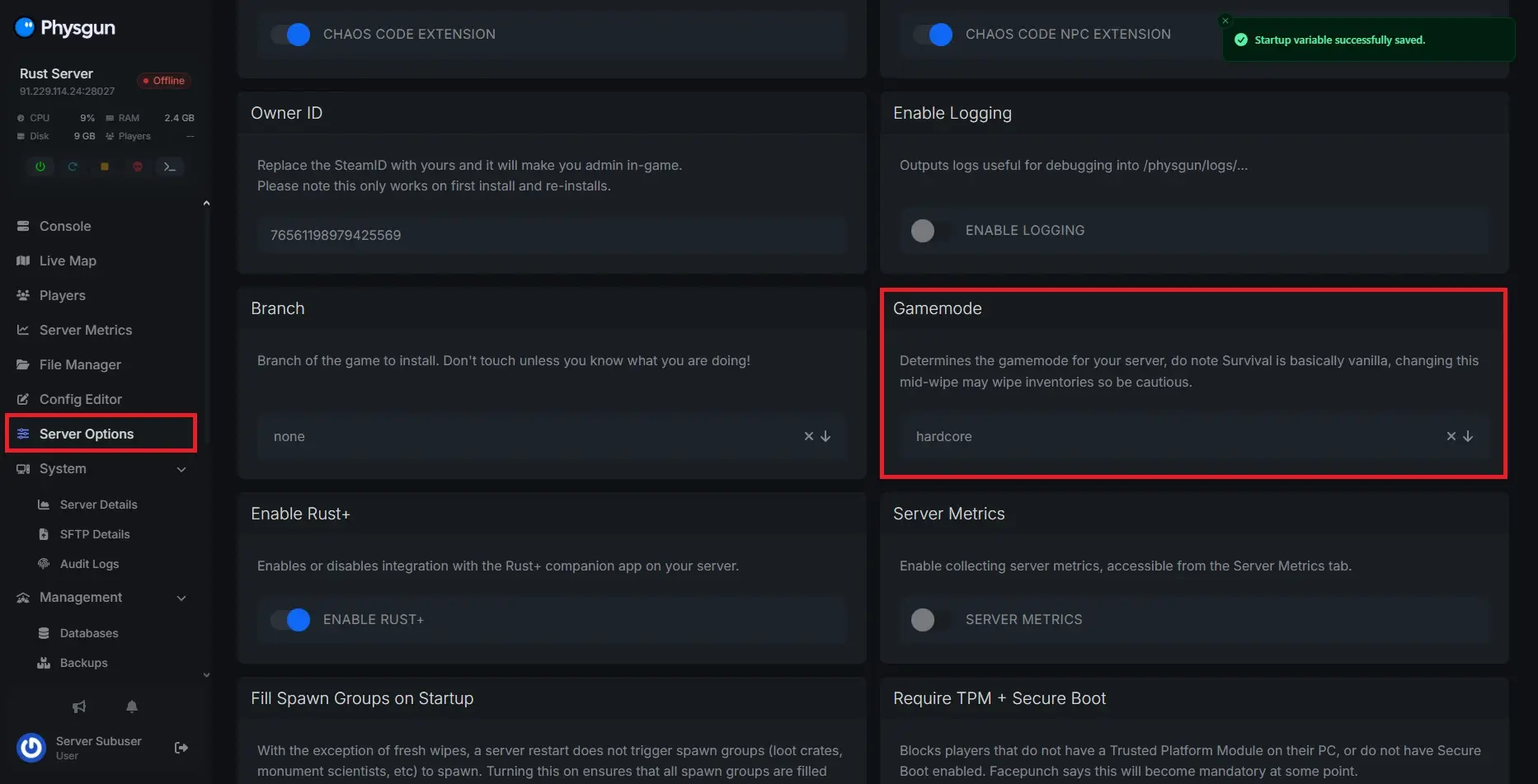
Task: Kill the server using the red skull icon
Action: point(138,167)
